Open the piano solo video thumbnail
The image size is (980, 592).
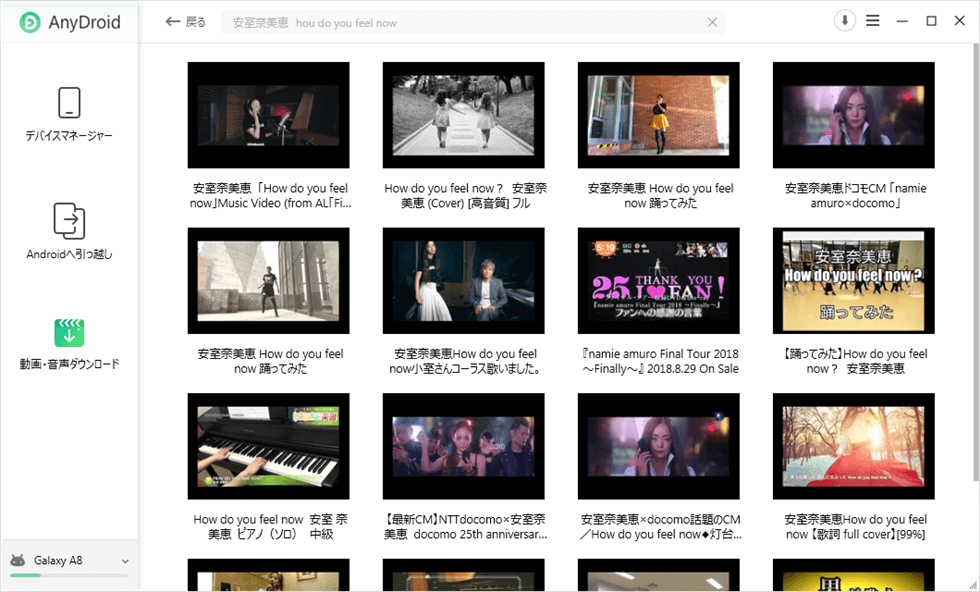pyautogui.click(x=268, y=446)
